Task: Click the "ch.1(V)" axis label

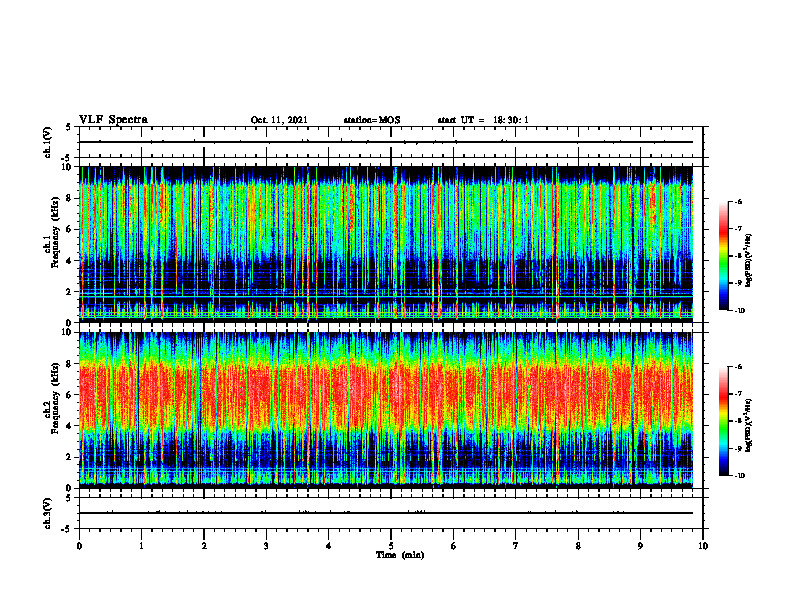Action: tap(47, 142)
